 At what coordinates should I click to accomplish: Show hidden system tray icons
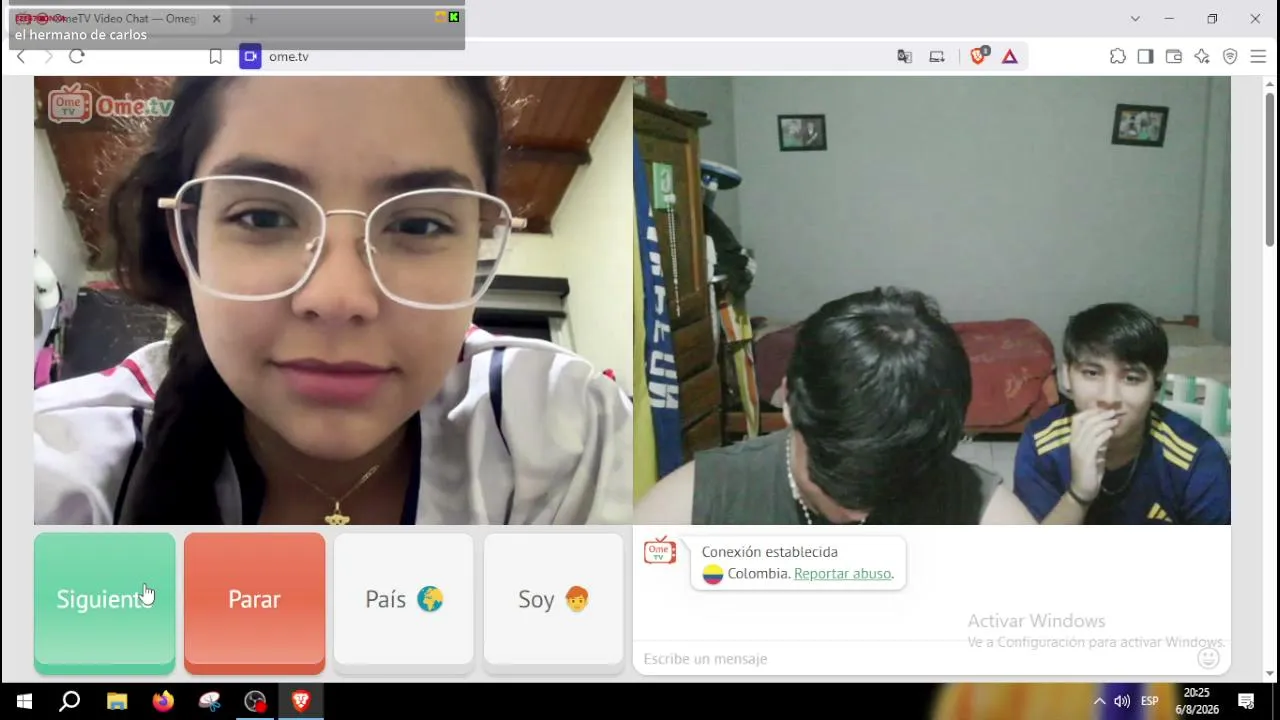[x=1099, y=701]
